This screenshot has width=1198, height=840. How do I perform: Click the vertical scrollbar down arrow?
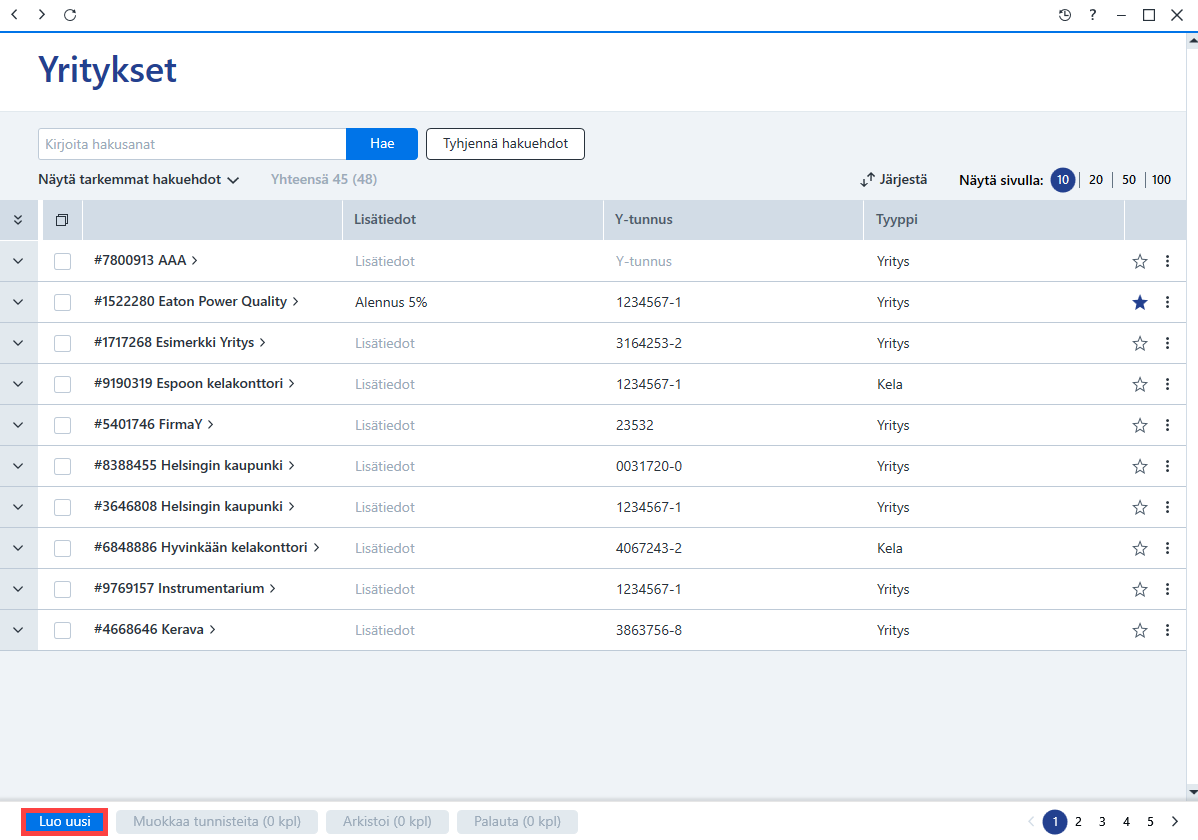pos(1192,792)
